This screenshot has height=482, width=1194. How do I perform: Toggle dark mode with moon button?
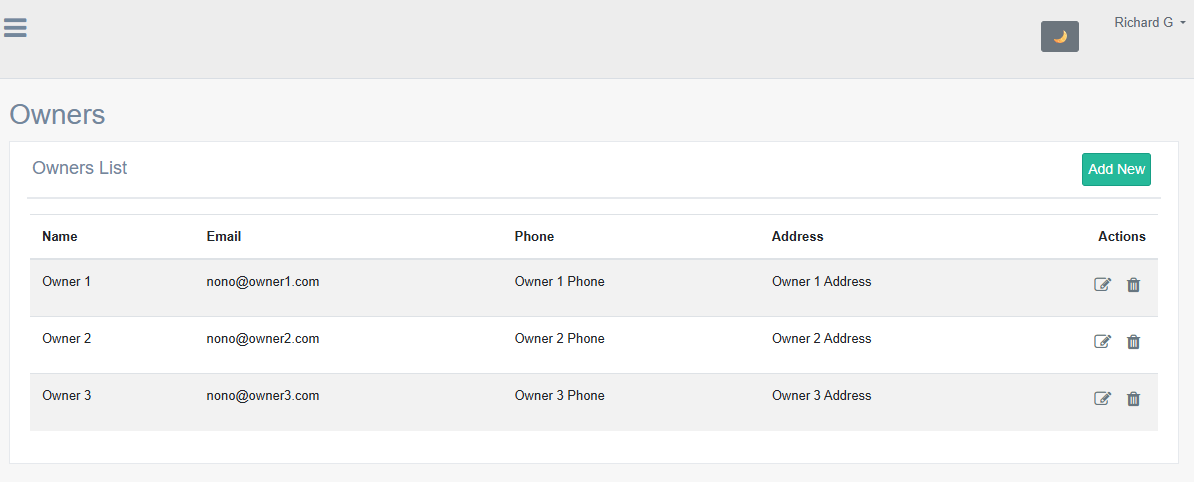[1059, 37]
